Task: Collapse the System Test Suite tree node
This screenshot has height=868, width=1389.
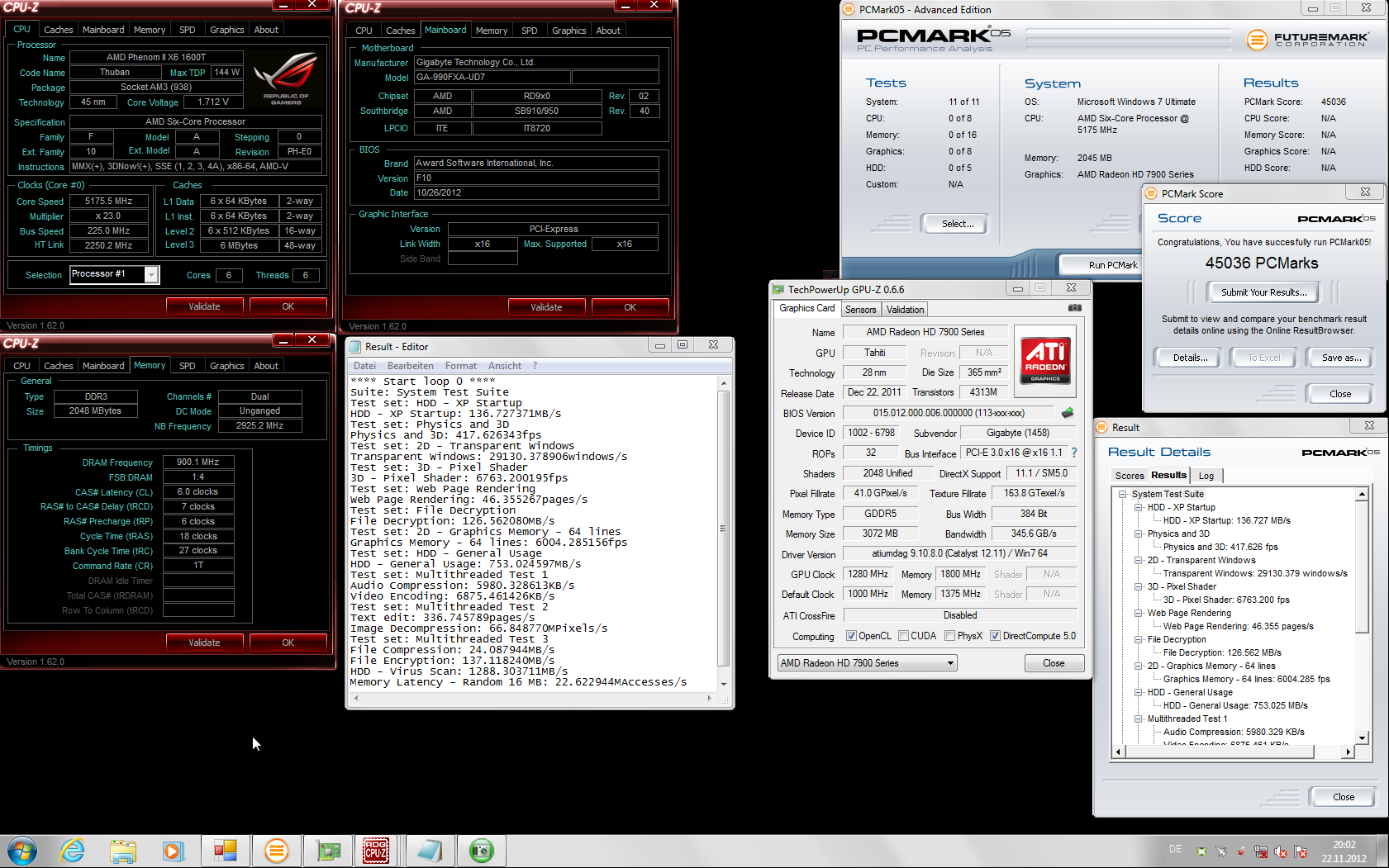Action: pos(1123,494)
